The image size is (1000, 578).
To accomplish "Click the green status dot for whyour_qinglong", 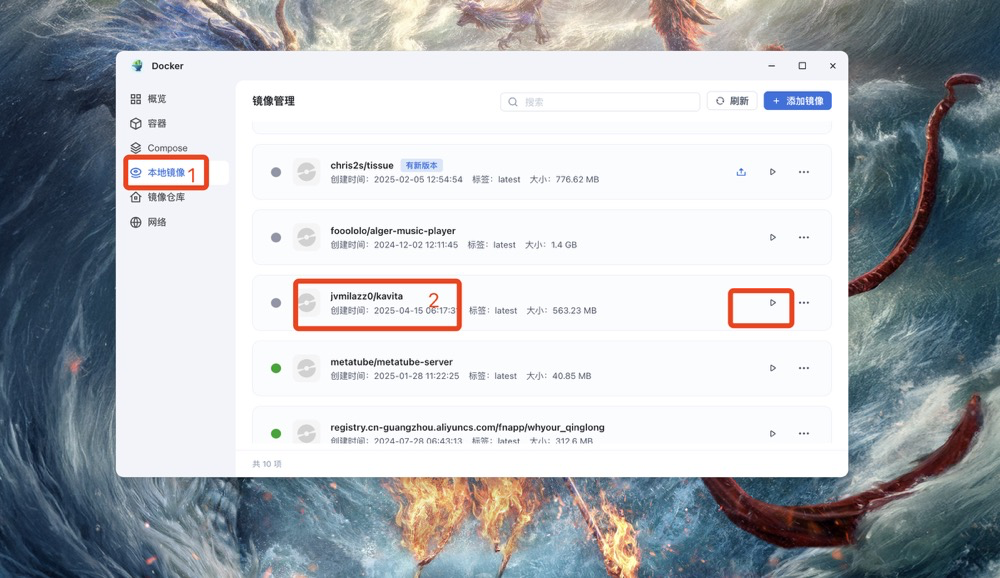I will pyautogui.click(x=276, y=434).
